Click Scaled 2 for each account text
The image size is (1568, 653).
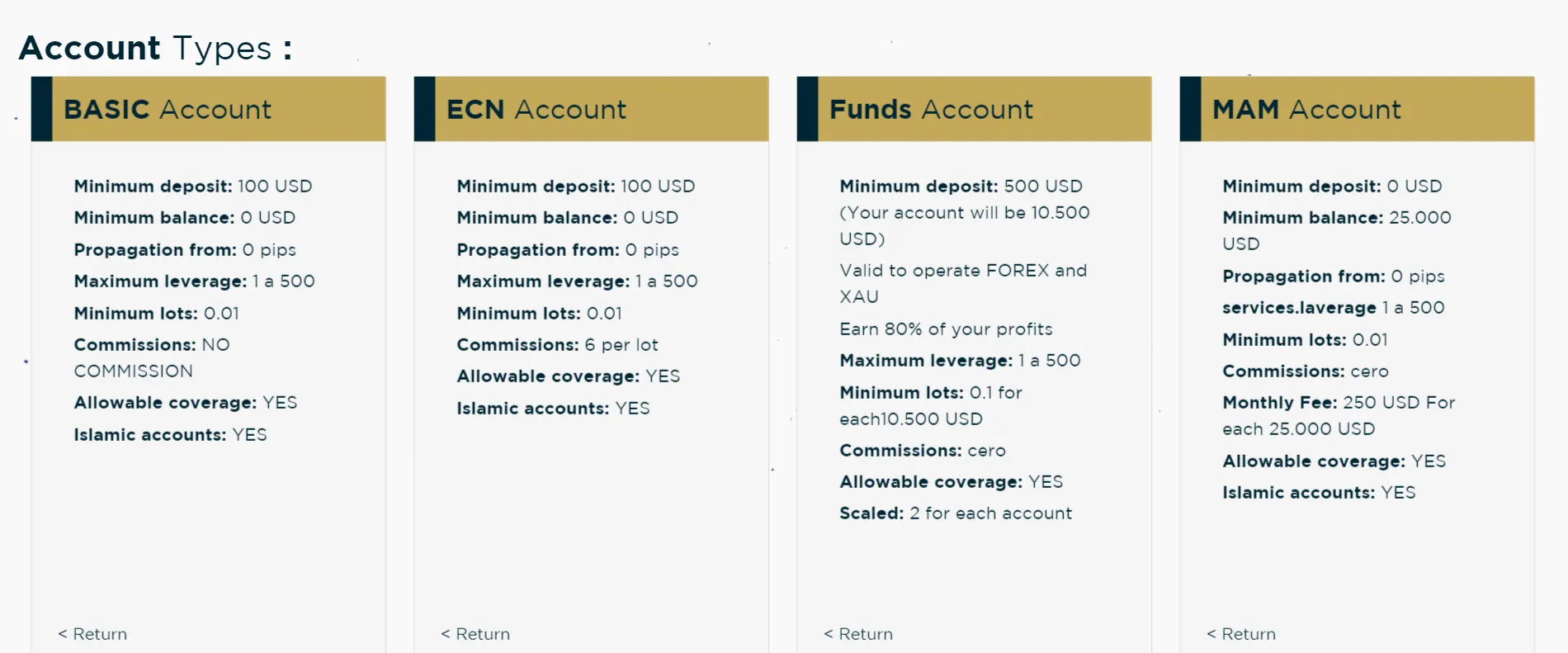pyautogui.click(x=956, y=513)
